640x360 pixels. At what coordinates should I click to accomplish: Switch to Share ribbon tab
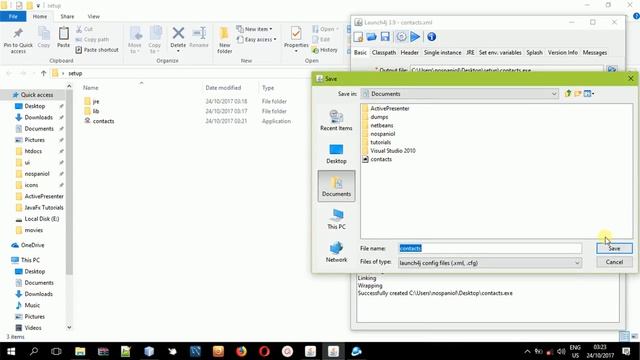coord(67,16)
